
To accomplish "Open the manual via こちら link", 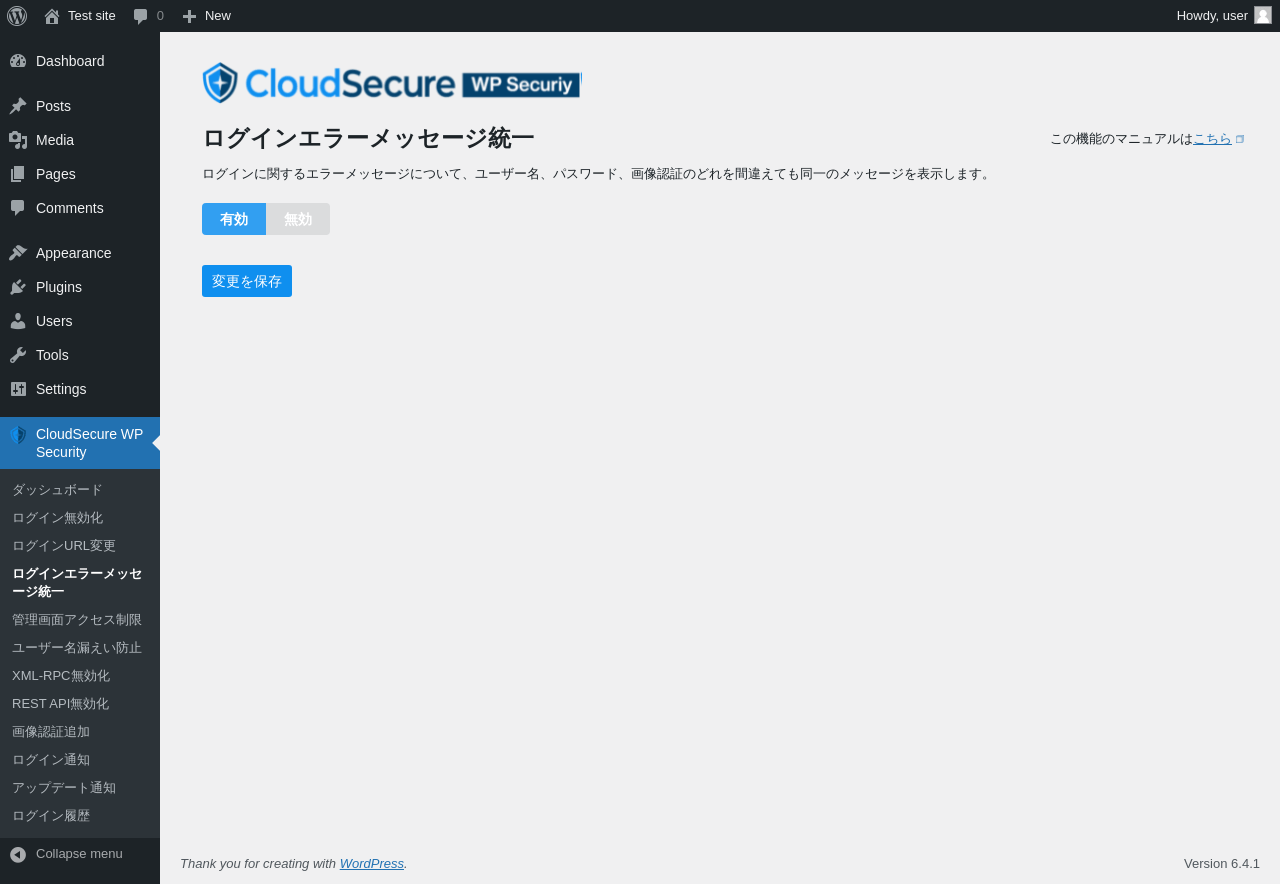I will (x=1212, y=139).
